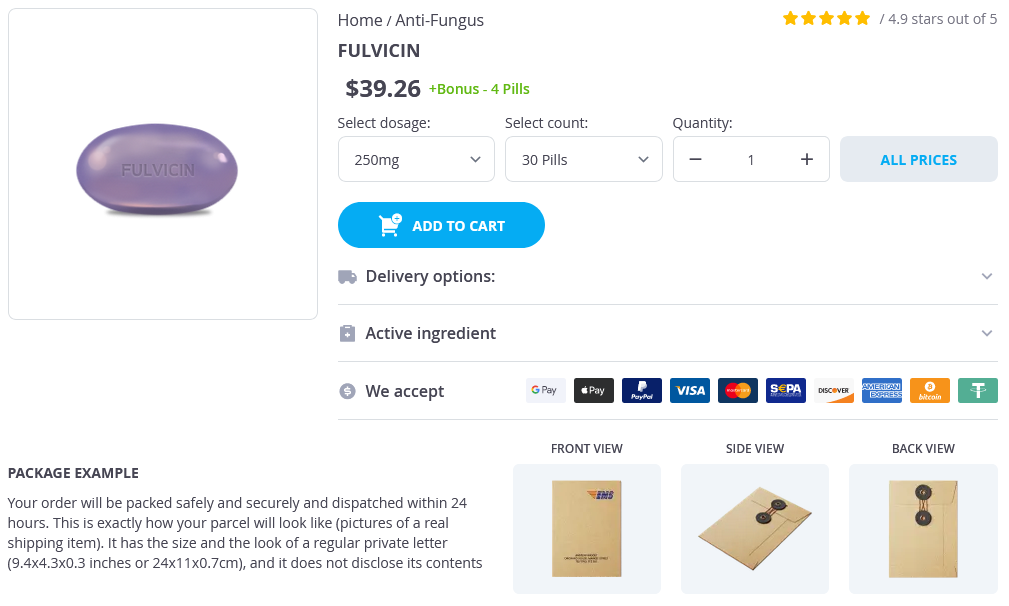Click the SEPA payment icon
This screenshot has width=1009, height=606.
point(786,391)
